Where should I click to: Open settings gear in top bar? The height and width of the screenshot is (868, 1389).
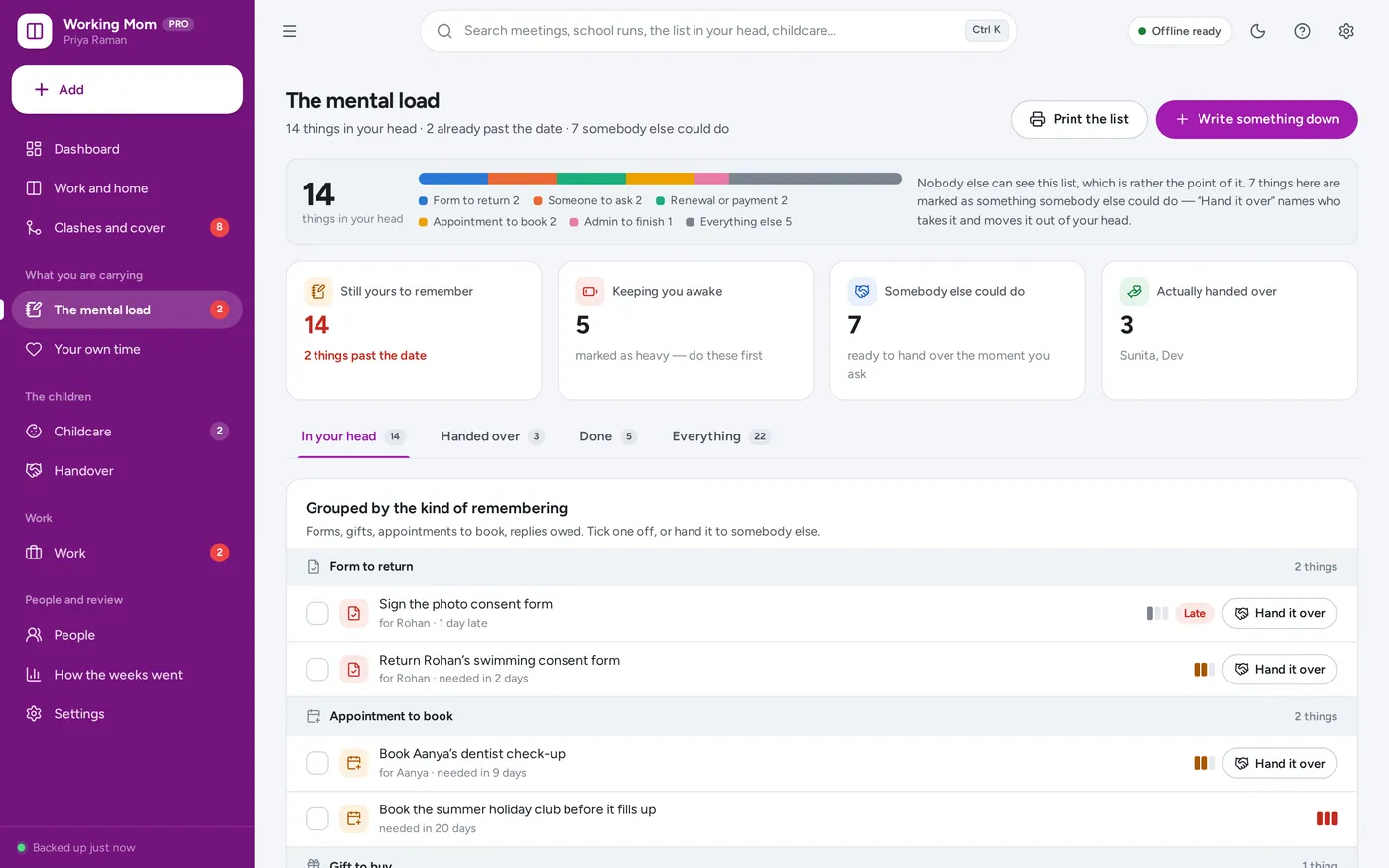point(1346,31)
